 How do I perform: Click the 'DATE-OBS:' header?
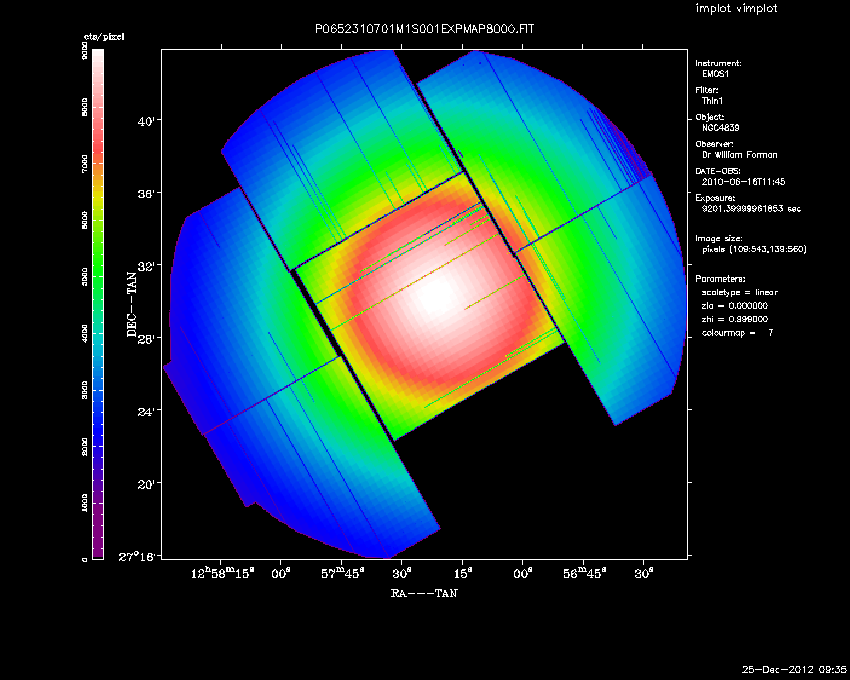tap(718, 171)
